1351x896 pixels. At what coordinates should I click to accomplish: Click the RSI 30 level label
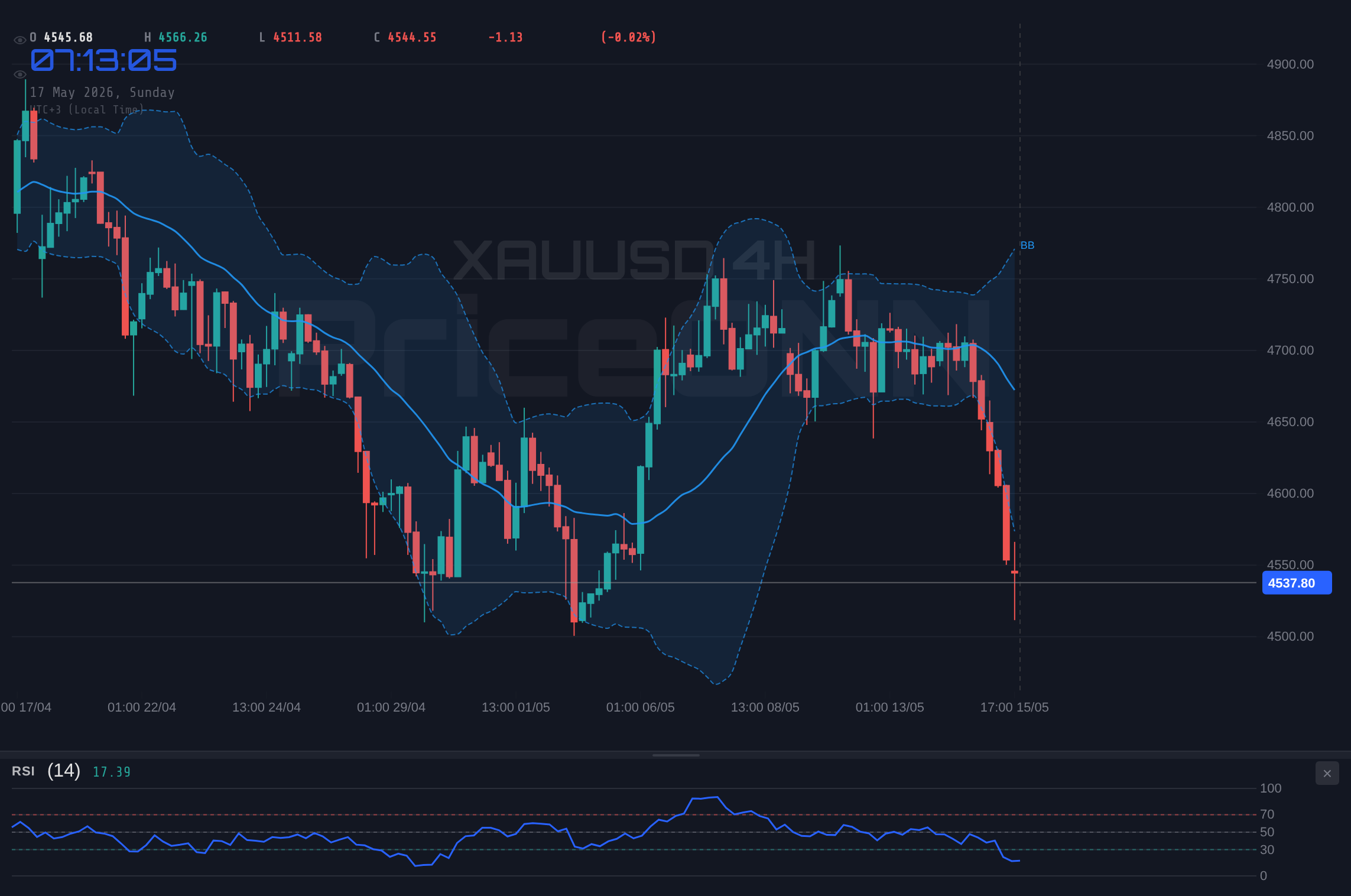(1267, 850)
